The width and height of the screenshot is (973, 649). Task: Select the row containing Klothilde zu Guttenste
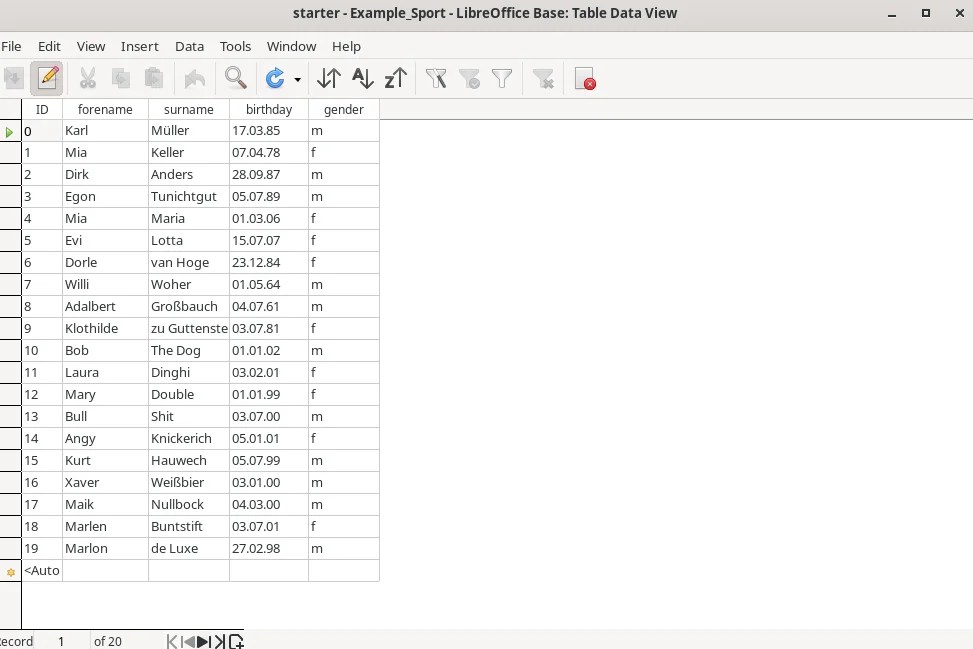coord(12,328)
